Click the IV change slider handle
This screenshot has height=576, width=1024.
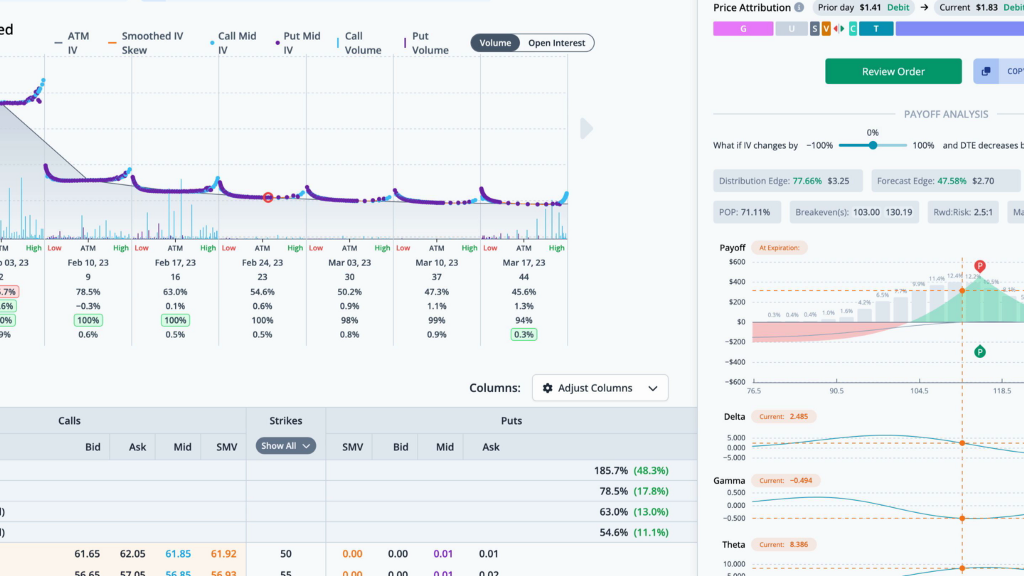point(872,146)
